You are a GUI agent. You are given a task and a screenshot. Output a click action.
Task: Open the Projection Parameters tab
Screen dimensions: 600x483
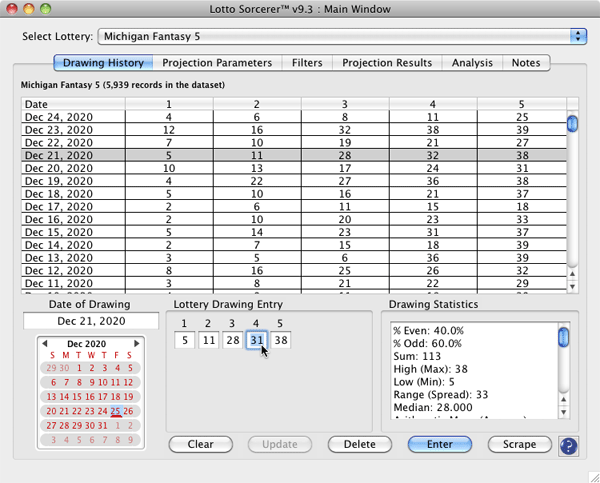pos(217,63)
